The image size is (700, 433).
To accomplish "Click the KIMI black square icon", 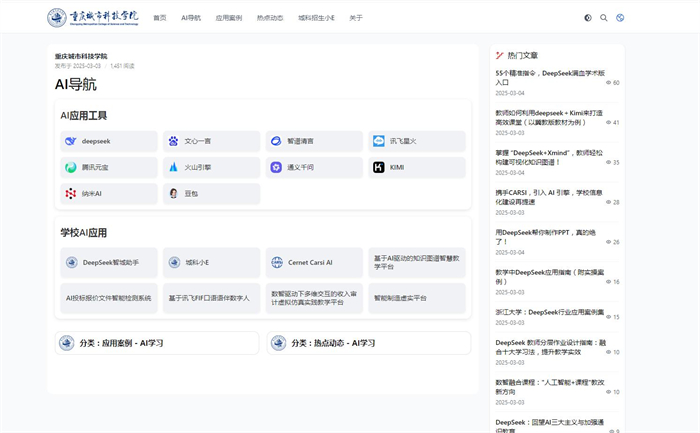I will click(x=379, y=167).
